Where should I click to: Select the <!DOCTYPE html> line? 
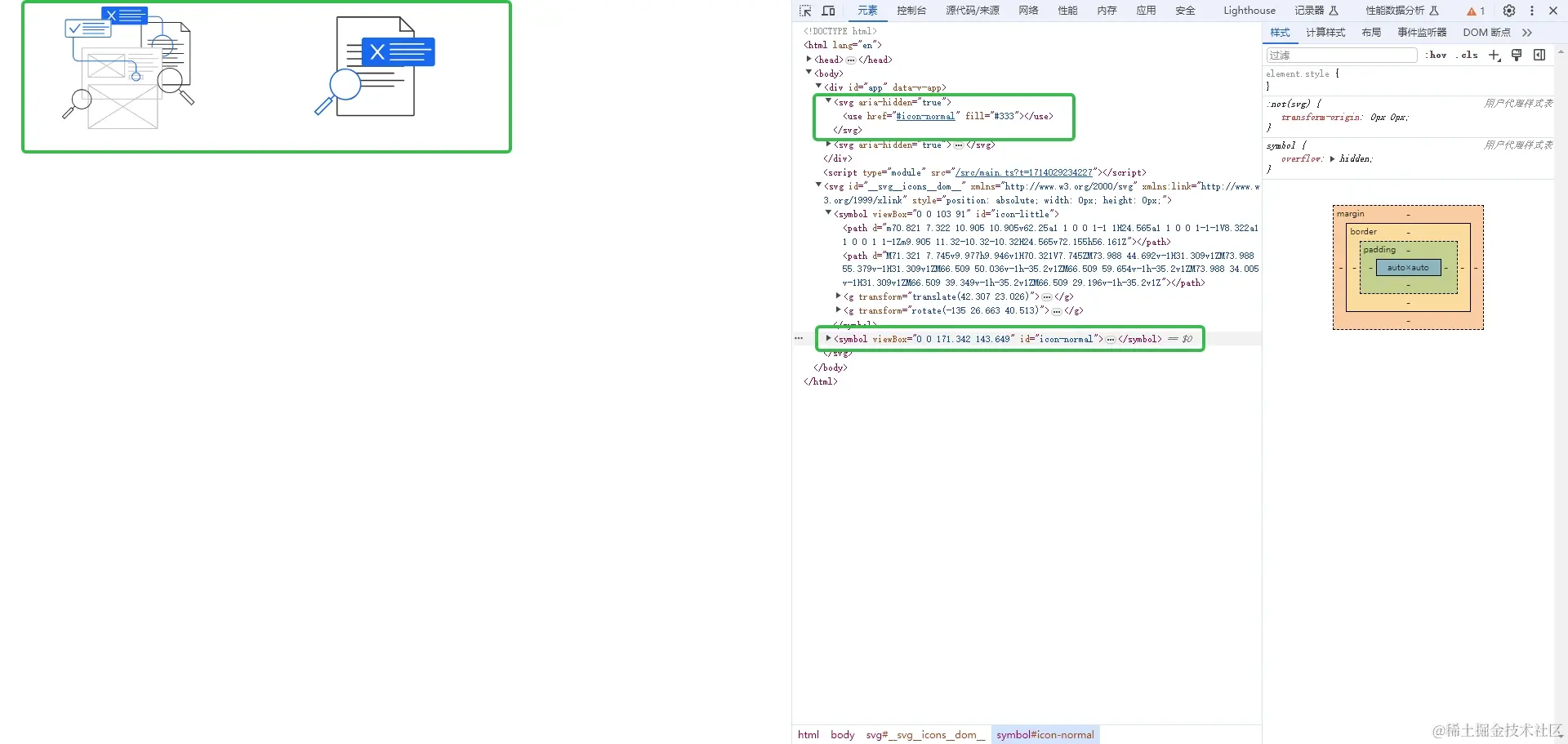click(x=840, y=31)
